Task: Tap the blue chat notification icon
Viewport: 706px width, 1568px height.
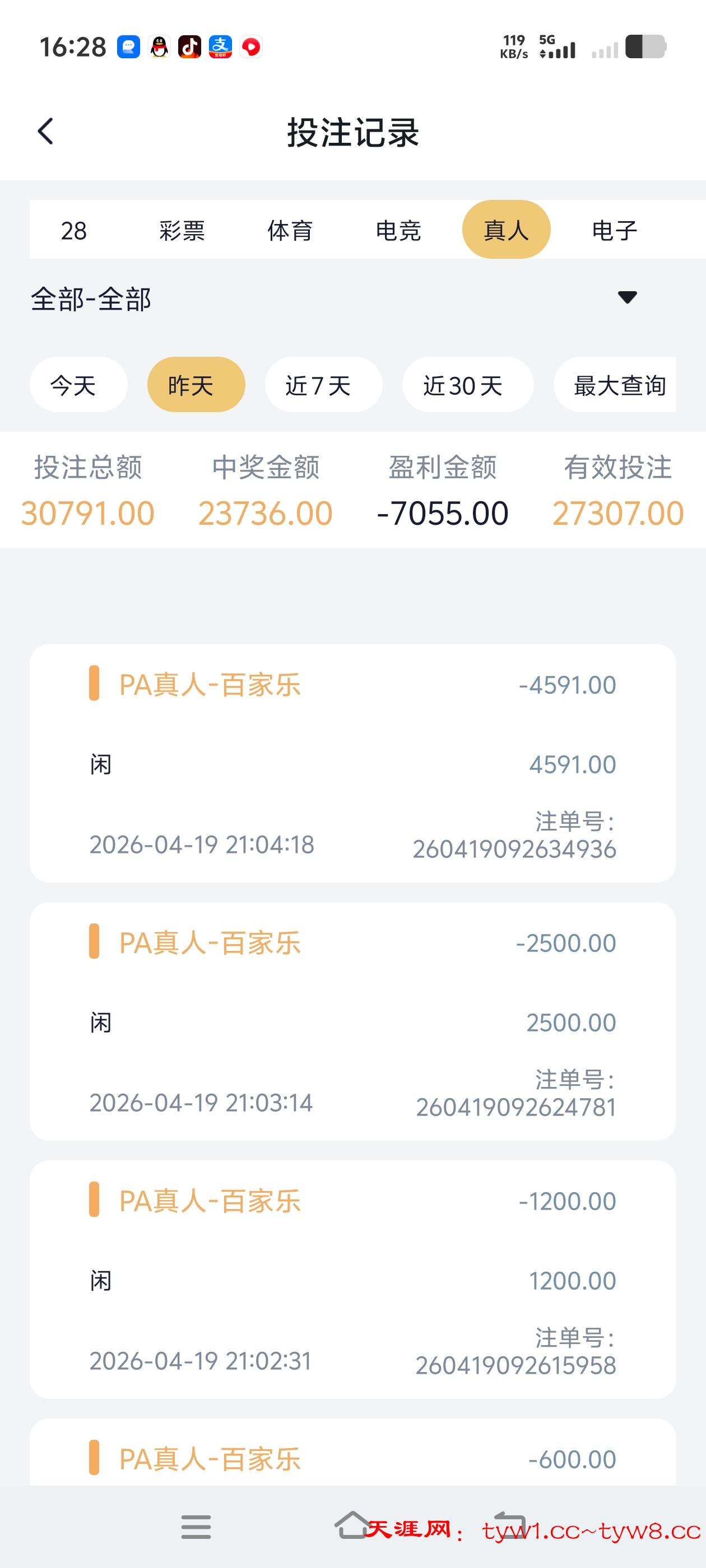Action: pos(128,47)
